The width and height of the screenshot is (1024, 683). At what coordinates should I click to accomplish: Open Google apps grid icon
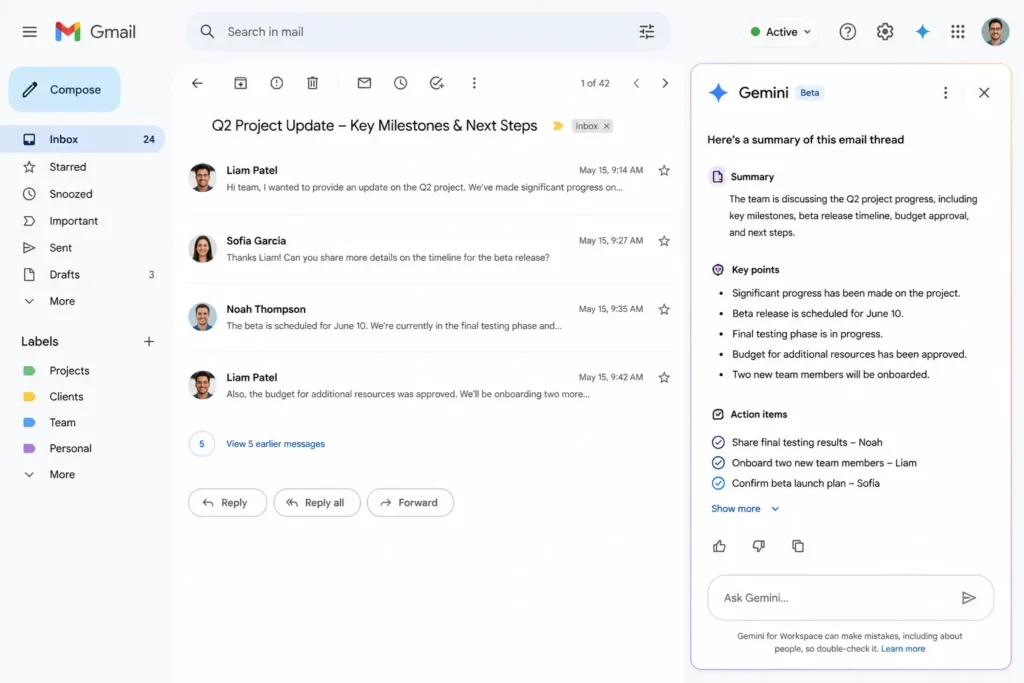point(957,31)
